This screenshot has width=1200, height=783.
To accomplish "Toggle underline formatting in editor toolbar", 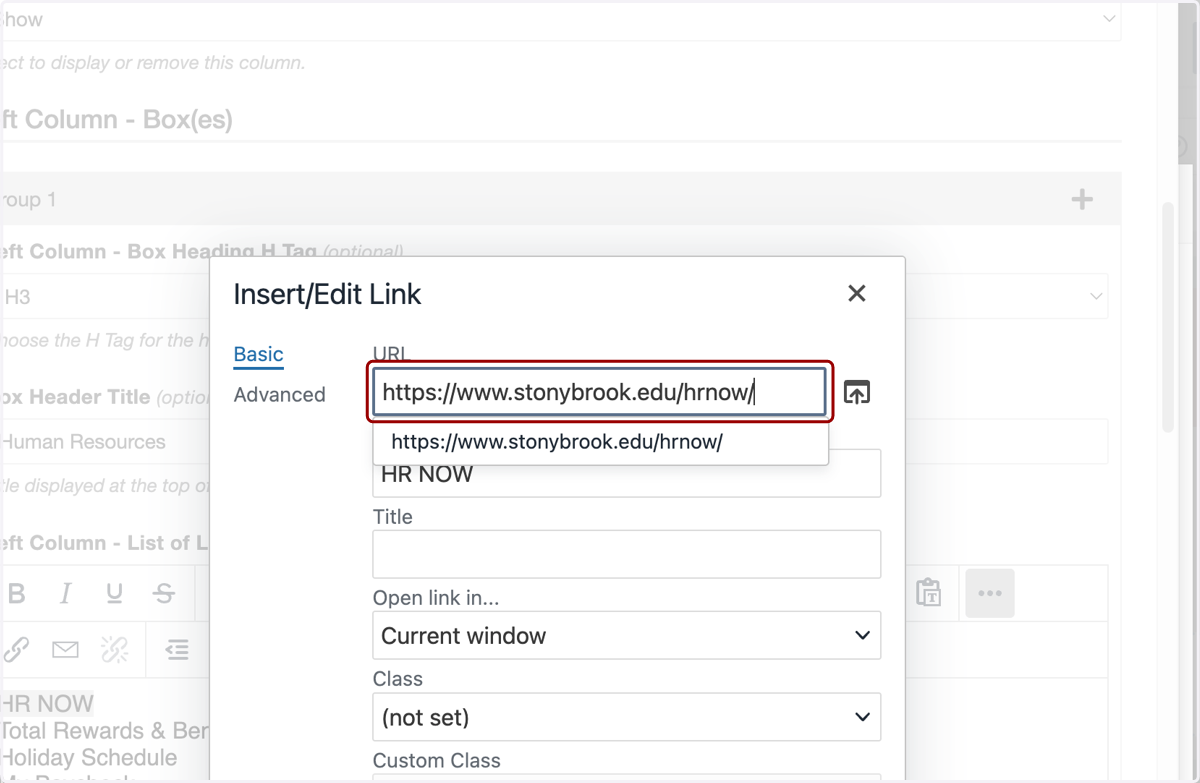I will coord(114,593).
